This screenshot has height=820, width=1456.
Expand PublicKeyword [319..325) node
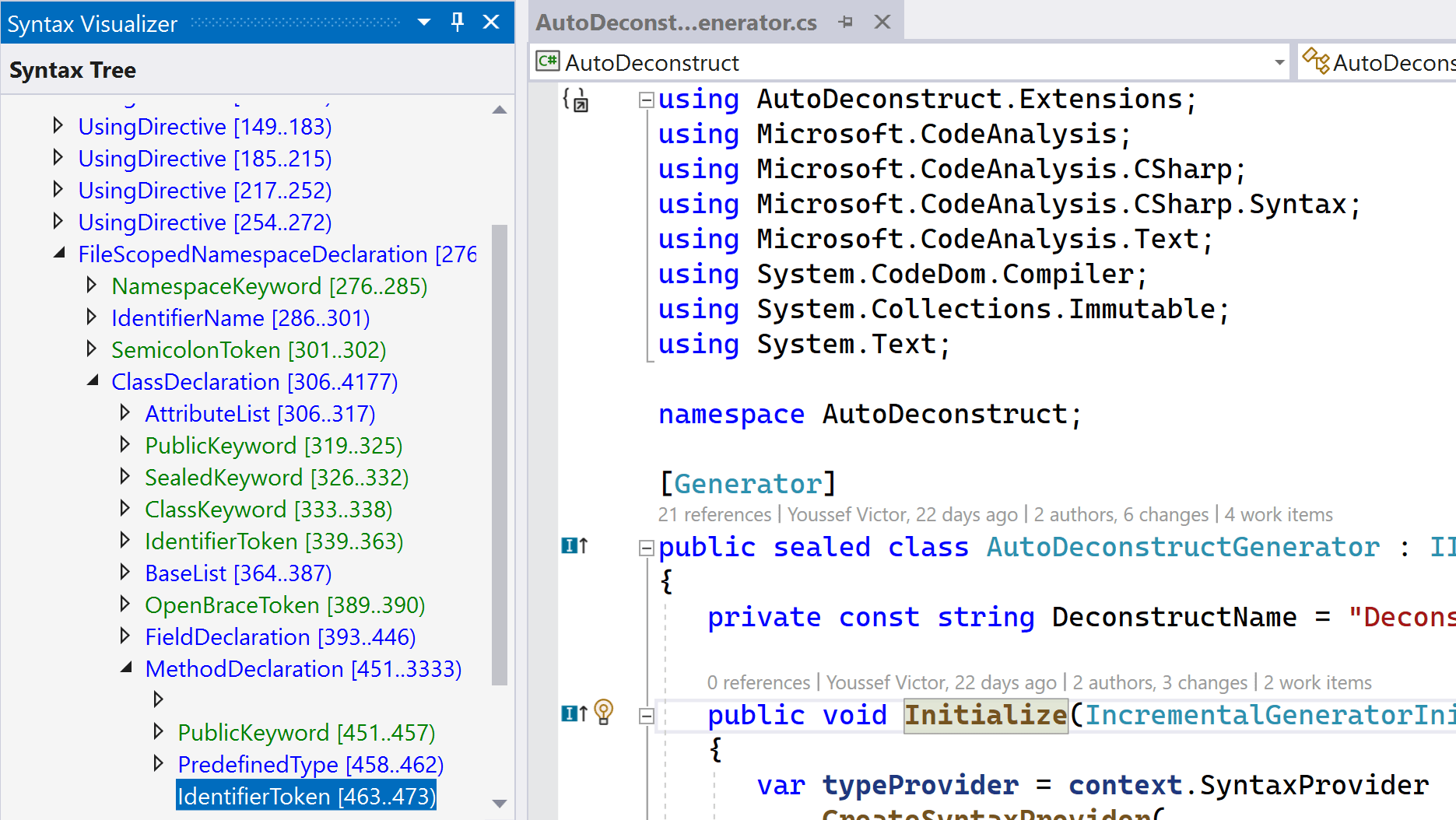(x=125, y=444)
